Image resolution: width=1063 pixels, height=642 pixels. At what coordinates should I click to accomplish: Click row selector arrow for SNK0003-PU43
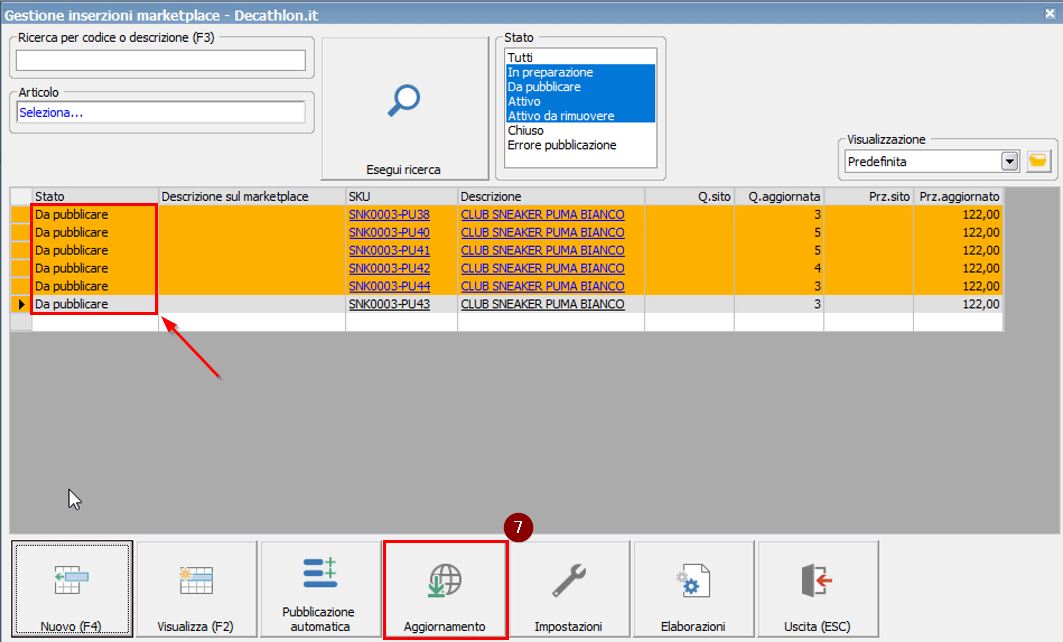pyautogui.click(x=21, y=304)
